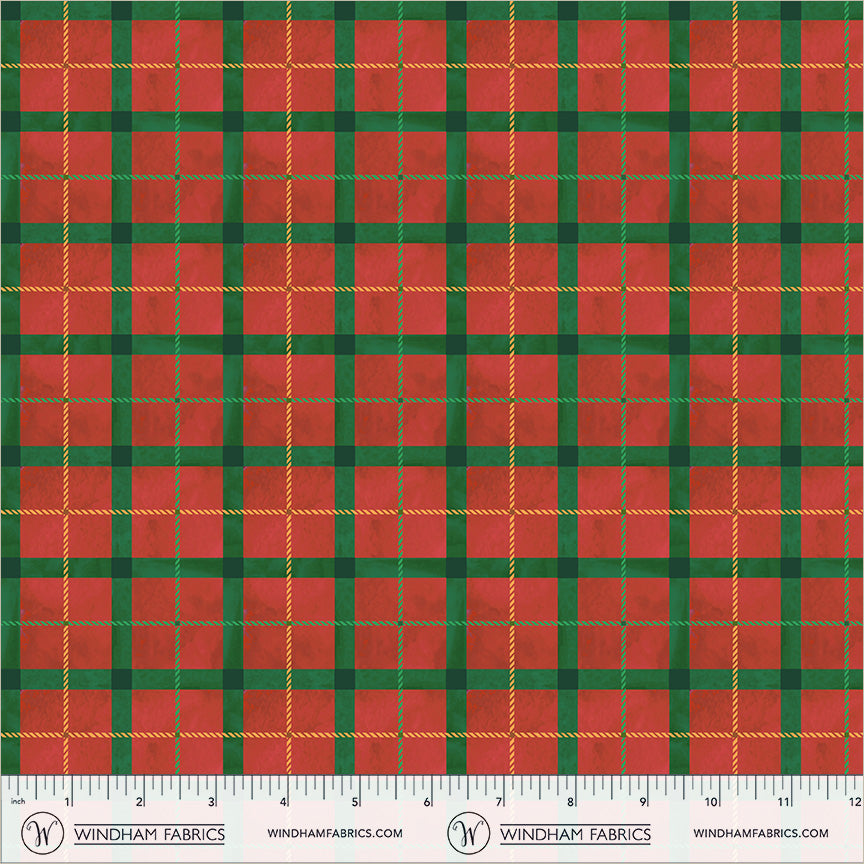Click the right Windham W circle logo
This screenshot has height=864, width=864.
(468, 833)
